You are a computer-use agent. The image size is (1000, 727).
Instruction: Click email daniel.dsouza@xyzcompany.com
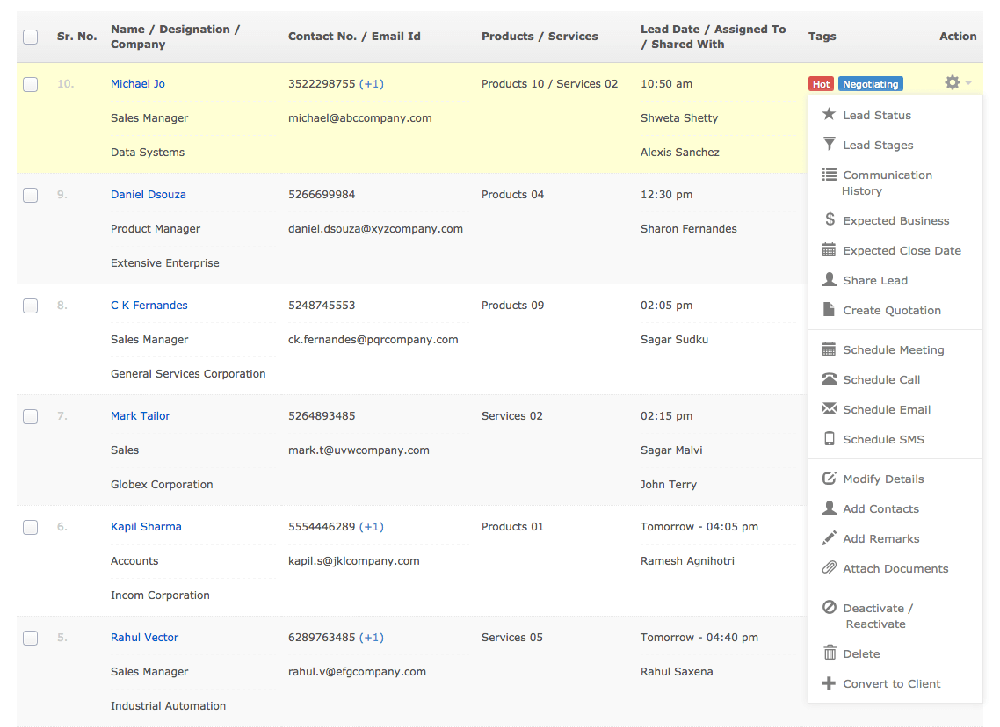pyautogui.click(x=375, y=228)
